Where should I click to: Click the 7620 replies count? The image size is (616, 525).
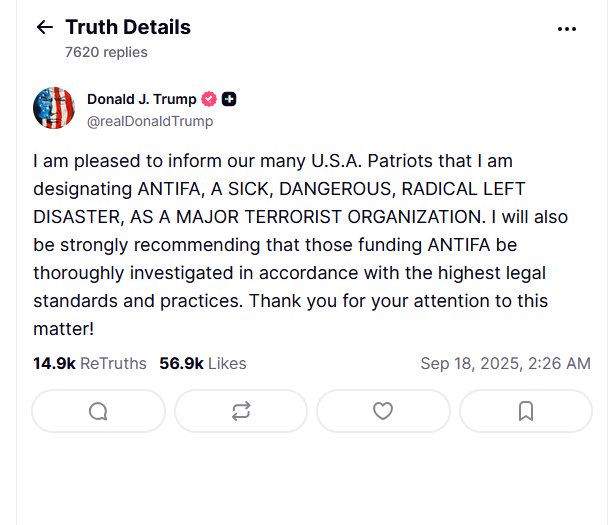click(106, 52)
